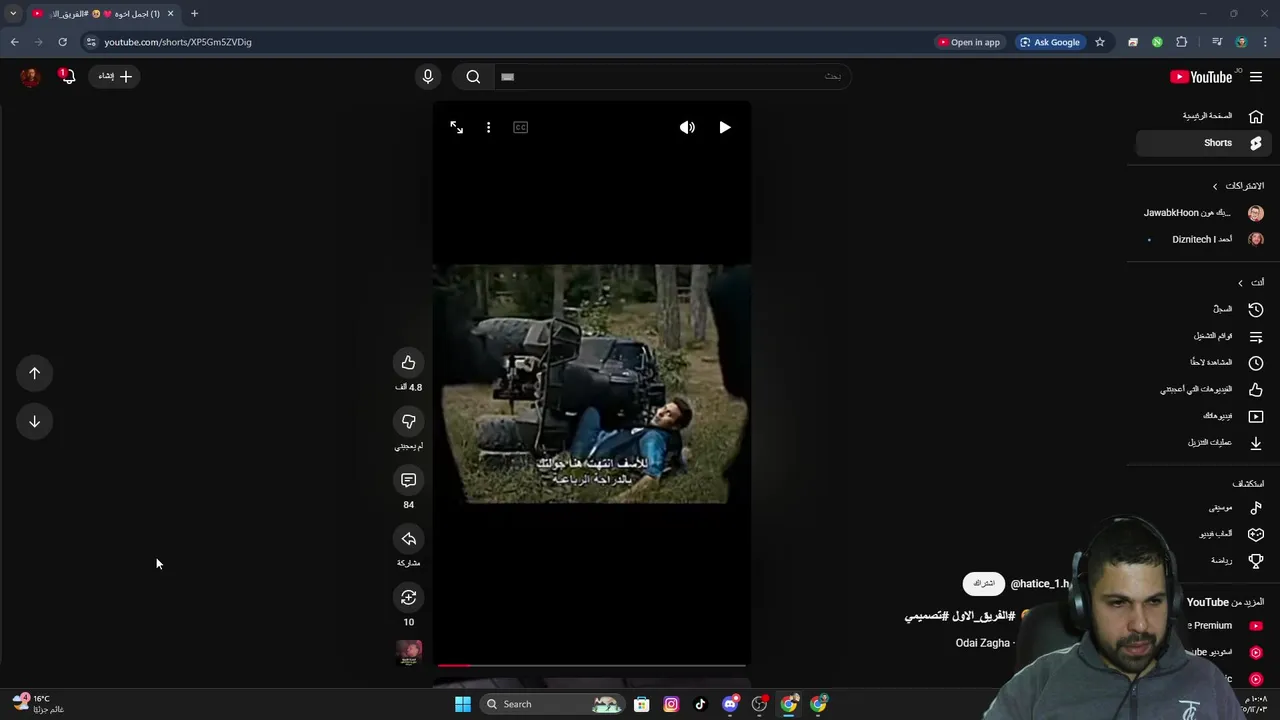
Task: Click the youtube.com/shorts URL in address bar
Action: pos(178,42)
